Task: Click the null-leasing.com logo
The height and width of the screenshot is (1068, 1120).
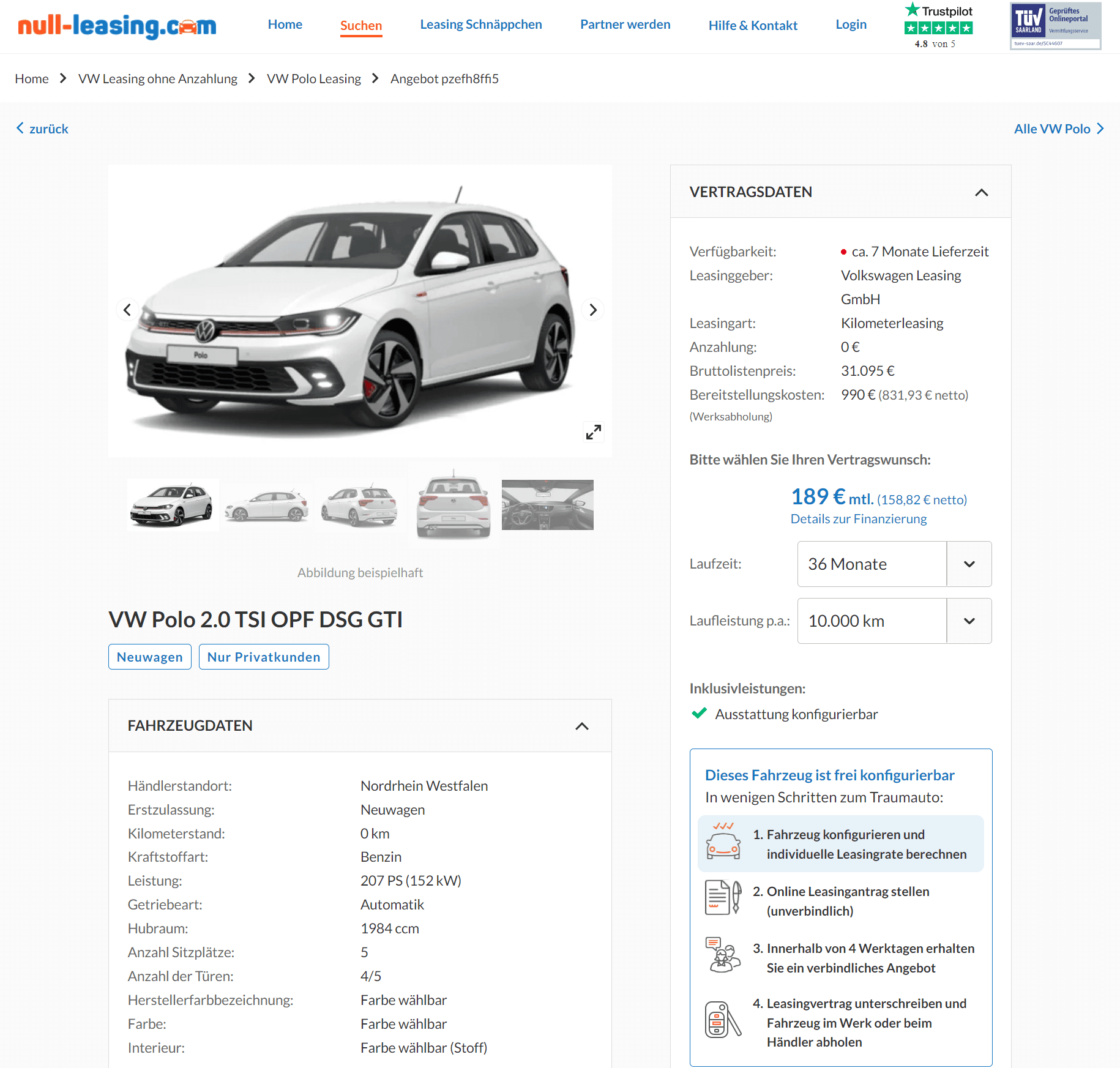Action: tap(117, 26)
